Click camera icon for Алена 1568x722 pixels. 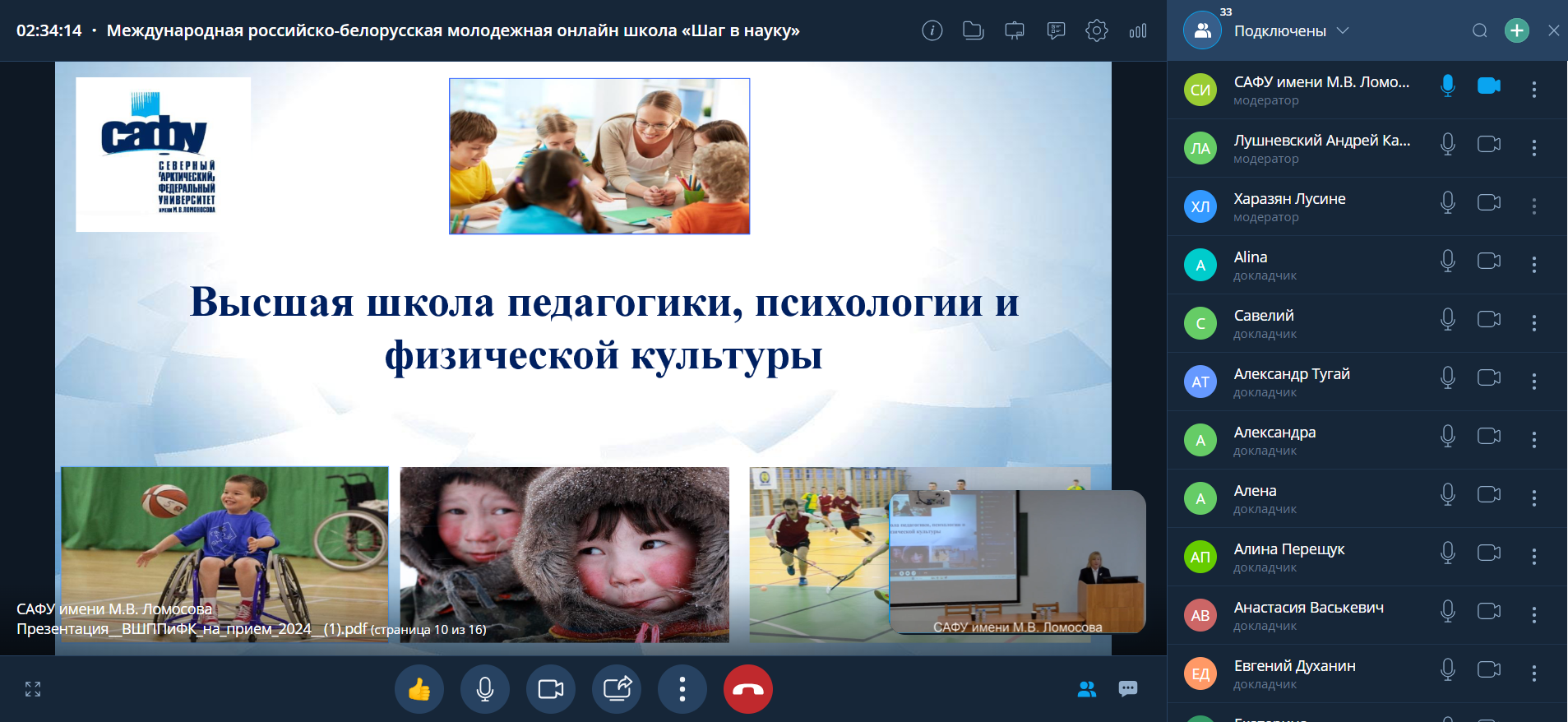pyautogui.click(x=1489, y=494)
